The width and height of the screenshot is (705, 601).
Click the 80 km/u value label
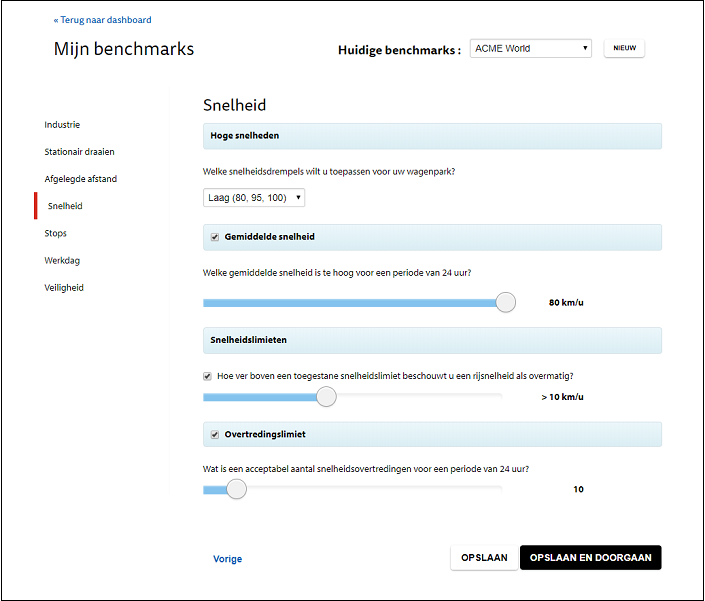click(x=566, y=303)
